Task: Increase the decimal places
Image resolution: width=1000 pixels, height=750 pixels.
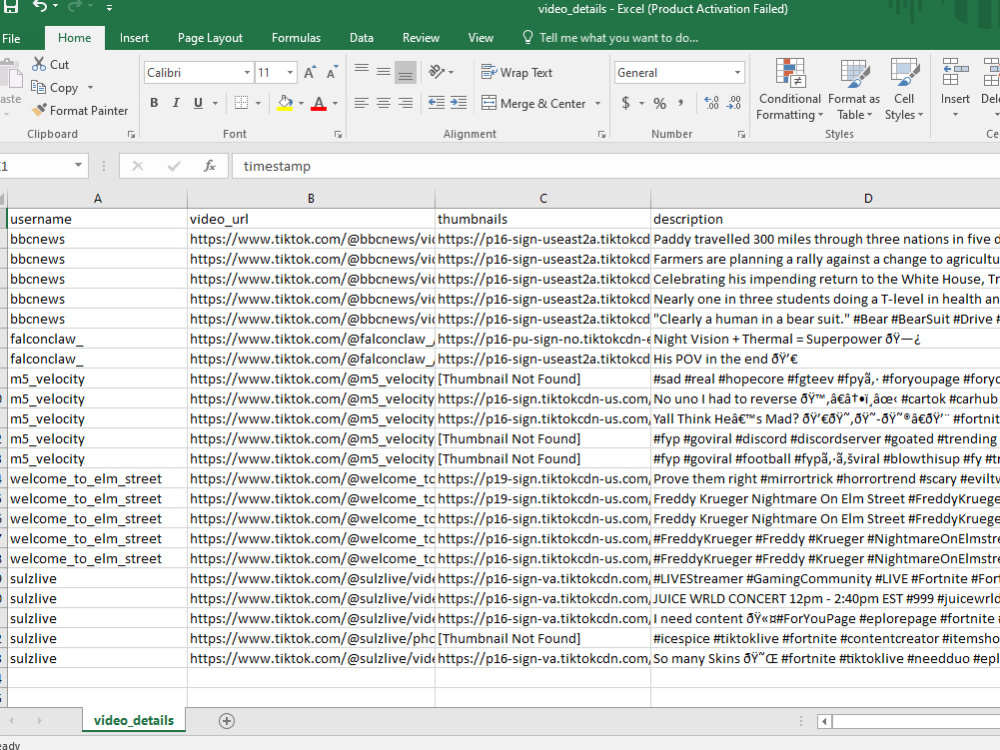Action: pos(712,103)
